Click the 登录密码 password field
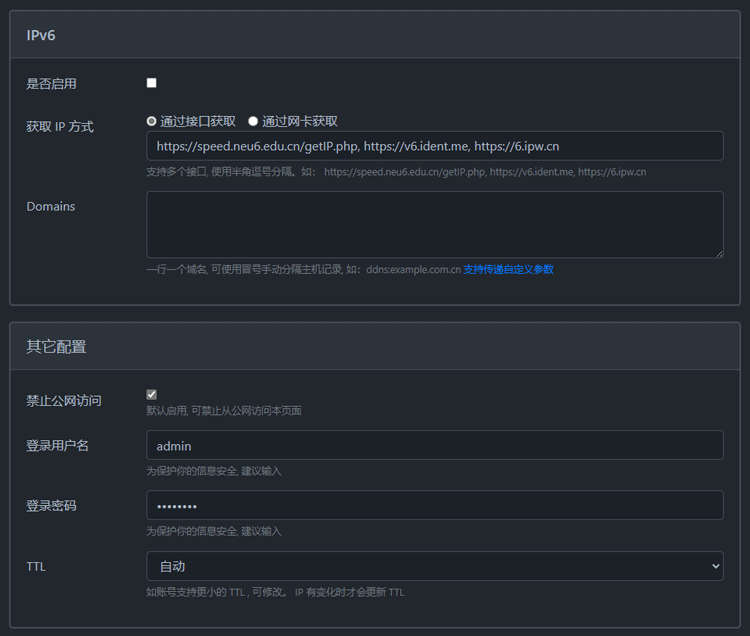This screenshot has width=750, height=636. (x=434, y=505)
